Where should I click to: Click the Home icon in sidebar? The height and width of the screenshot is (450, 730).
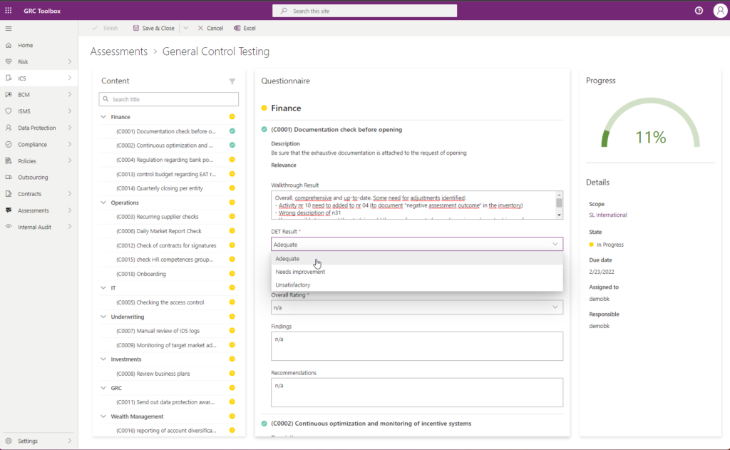(x=8, y=45)
